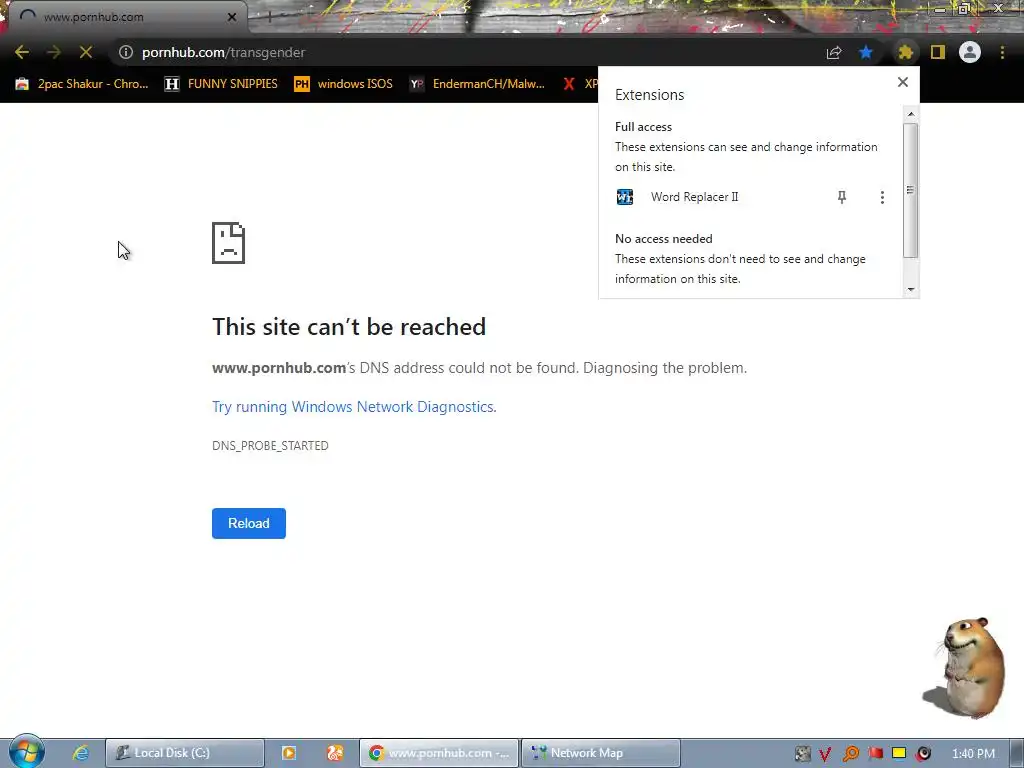
Task: Open the EndermanCH/Malw... bookmark
Action: [x=477, y=84]
